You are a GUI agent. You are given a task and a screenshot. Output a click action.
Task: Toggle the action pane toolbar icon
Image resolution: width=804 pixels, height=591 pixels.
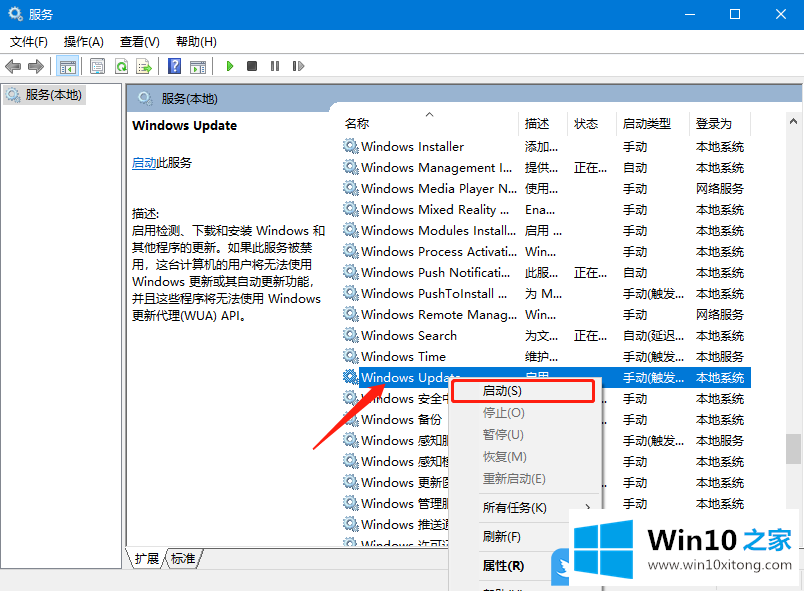click(197, 67)
